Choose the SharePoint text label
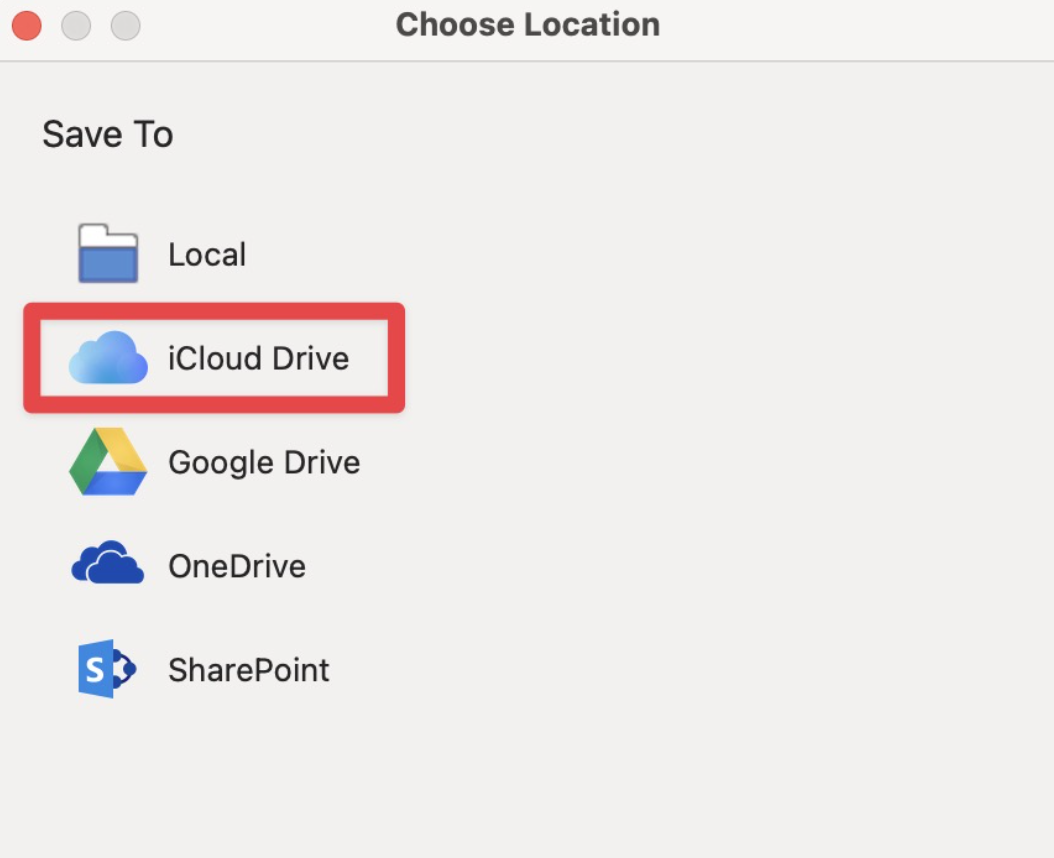The width and height of the screenshot is (1054, 858). click(x=249, y=670)
